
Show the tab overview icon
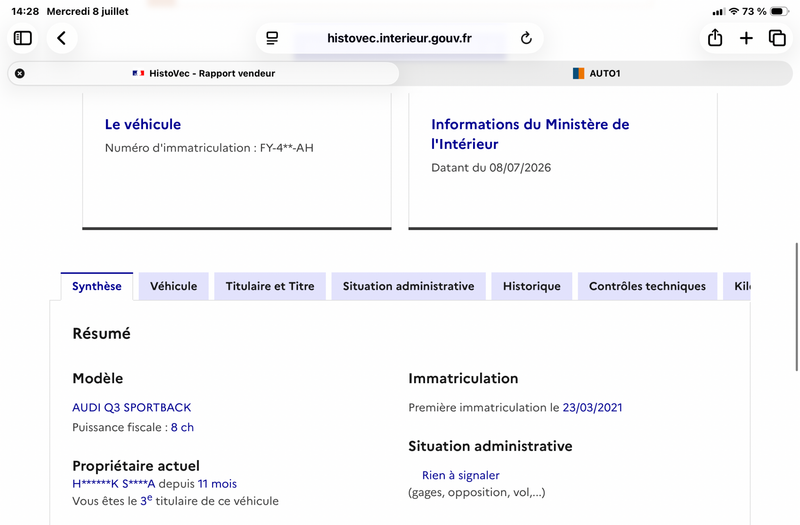(777, 38)
